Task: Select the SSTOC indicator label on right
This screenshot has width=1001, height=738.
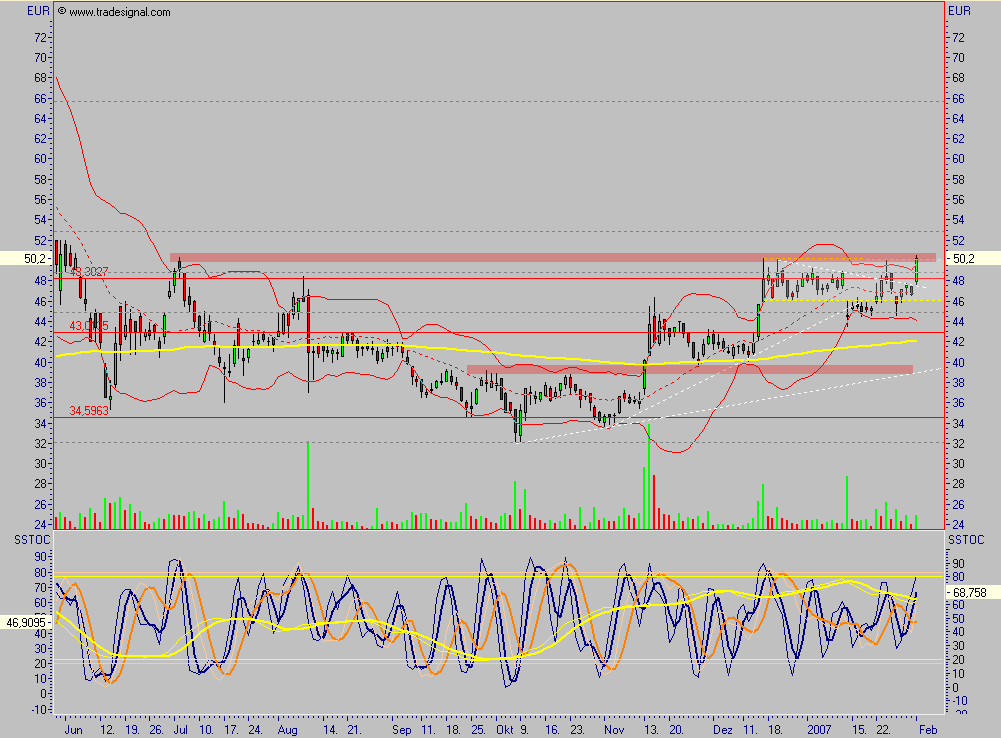Action: click(x=962, y=540)
